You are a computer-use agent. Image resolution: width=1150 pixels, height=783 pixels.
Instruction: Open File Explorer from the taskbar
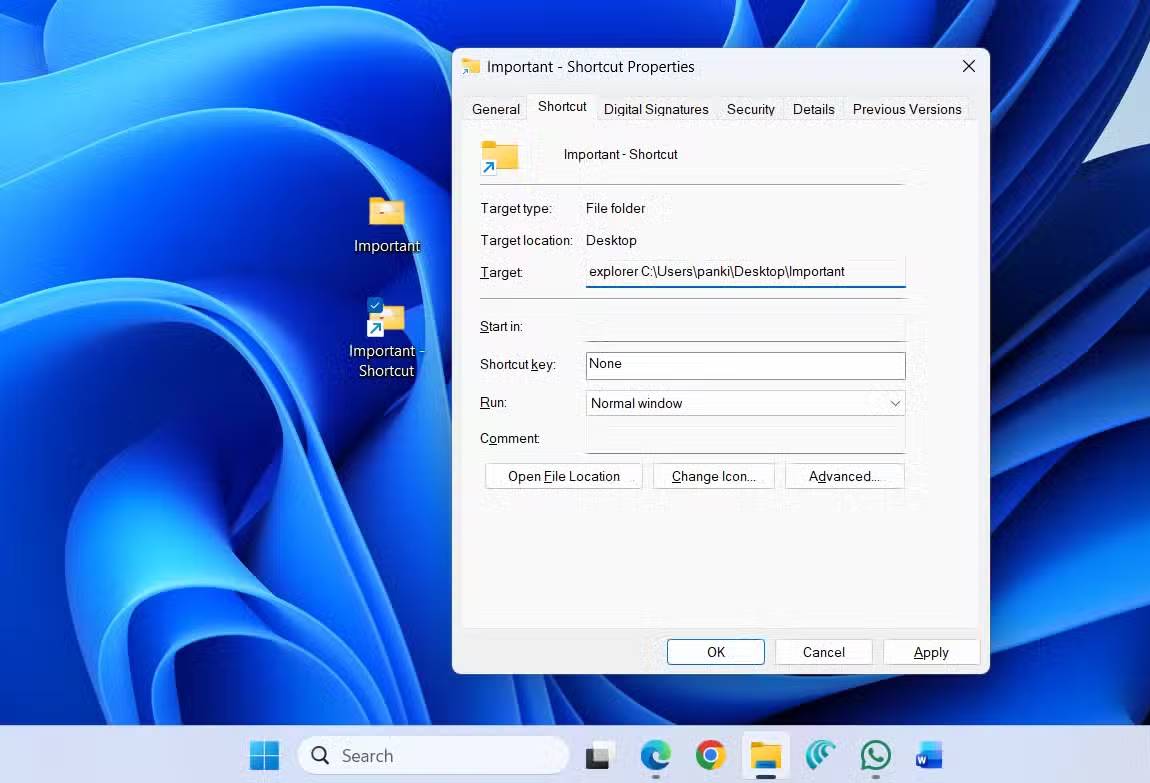pyautogui.click(x=765, y=755)
